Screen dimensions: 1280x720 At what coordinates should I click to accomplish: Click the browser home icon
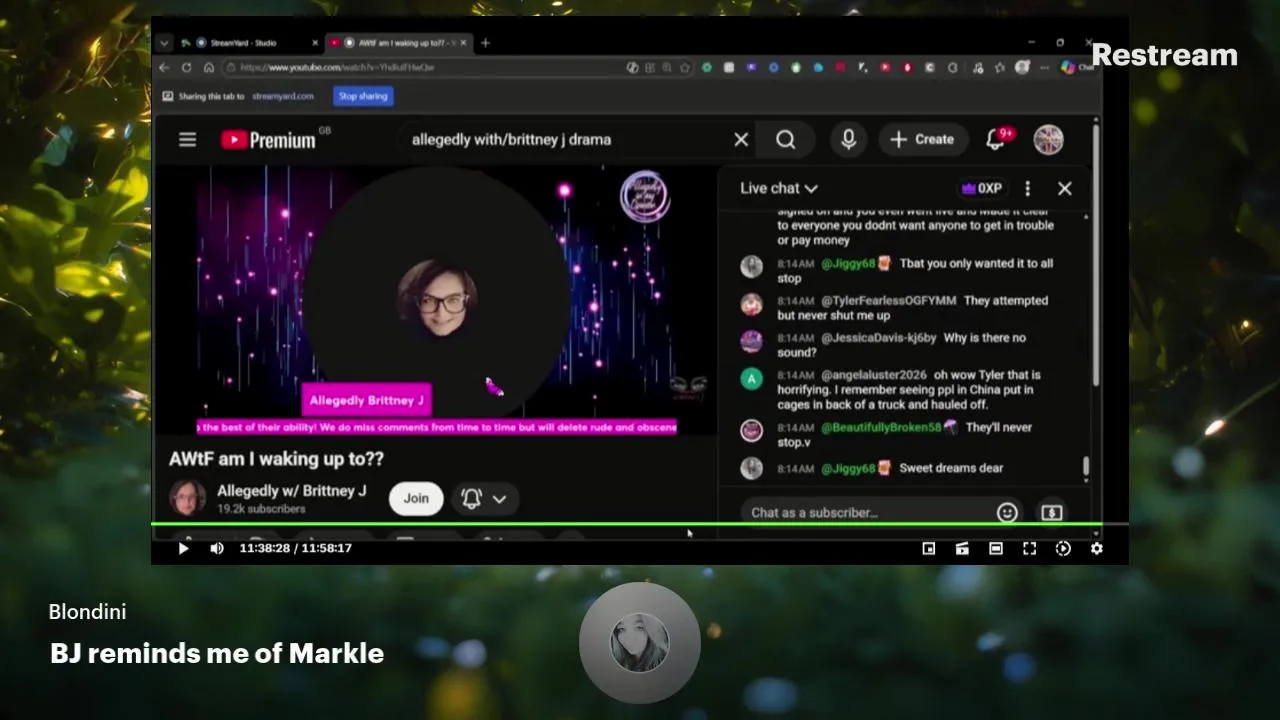click(x=208, y=67)
